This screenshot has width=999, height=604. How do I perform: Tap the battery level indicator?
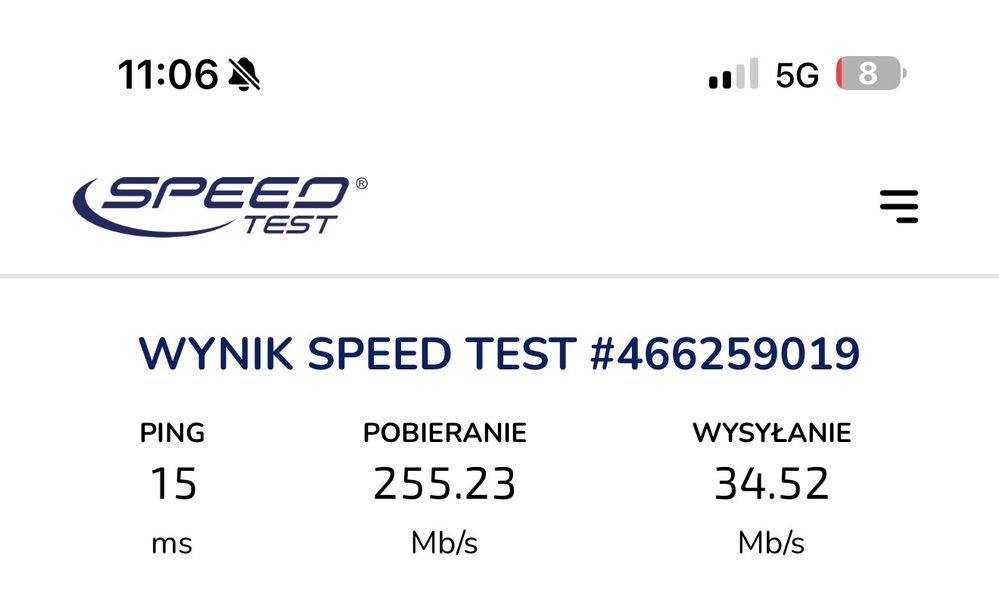pyautogui.click(x=869, y=74)
